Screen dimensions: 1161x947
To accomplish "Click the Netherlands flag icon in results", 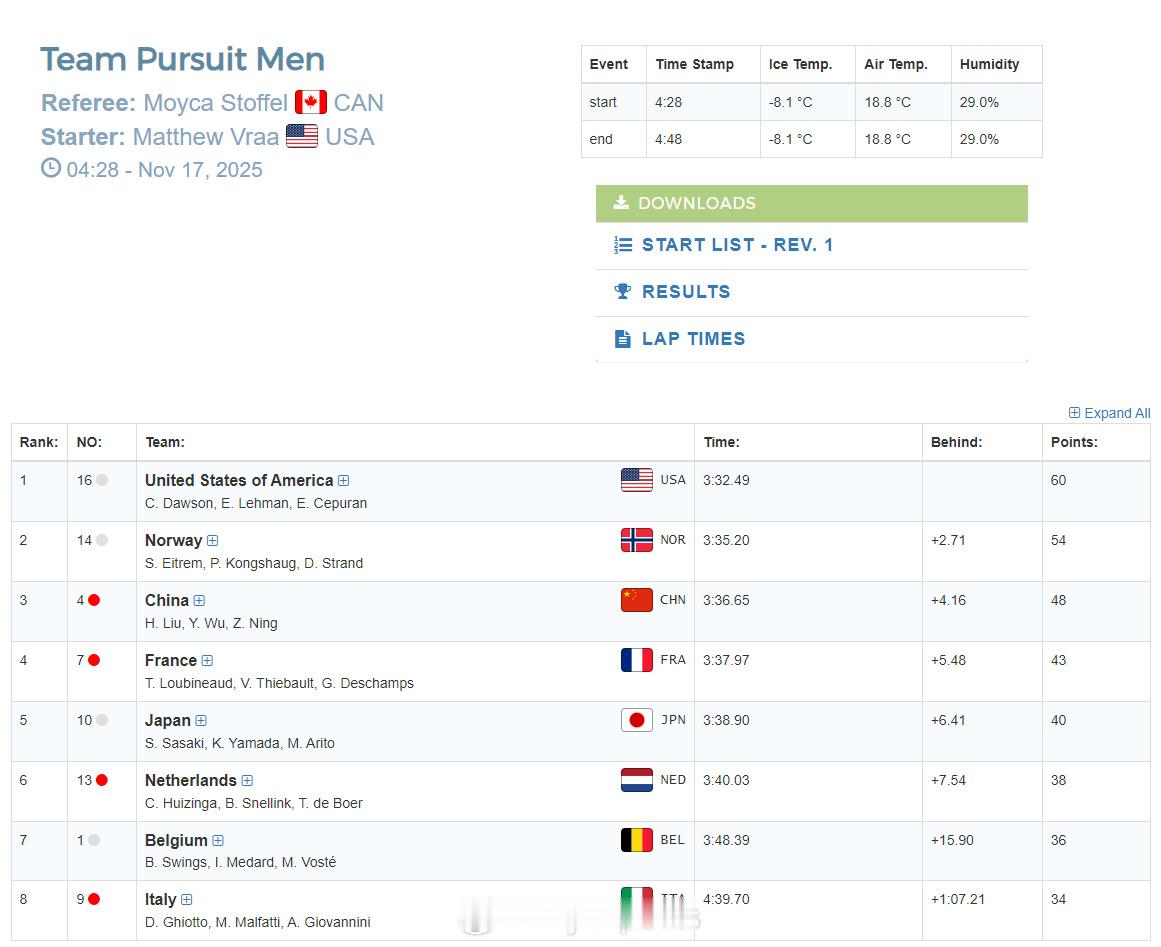I will pyautogui.click(x=636, y=780).
